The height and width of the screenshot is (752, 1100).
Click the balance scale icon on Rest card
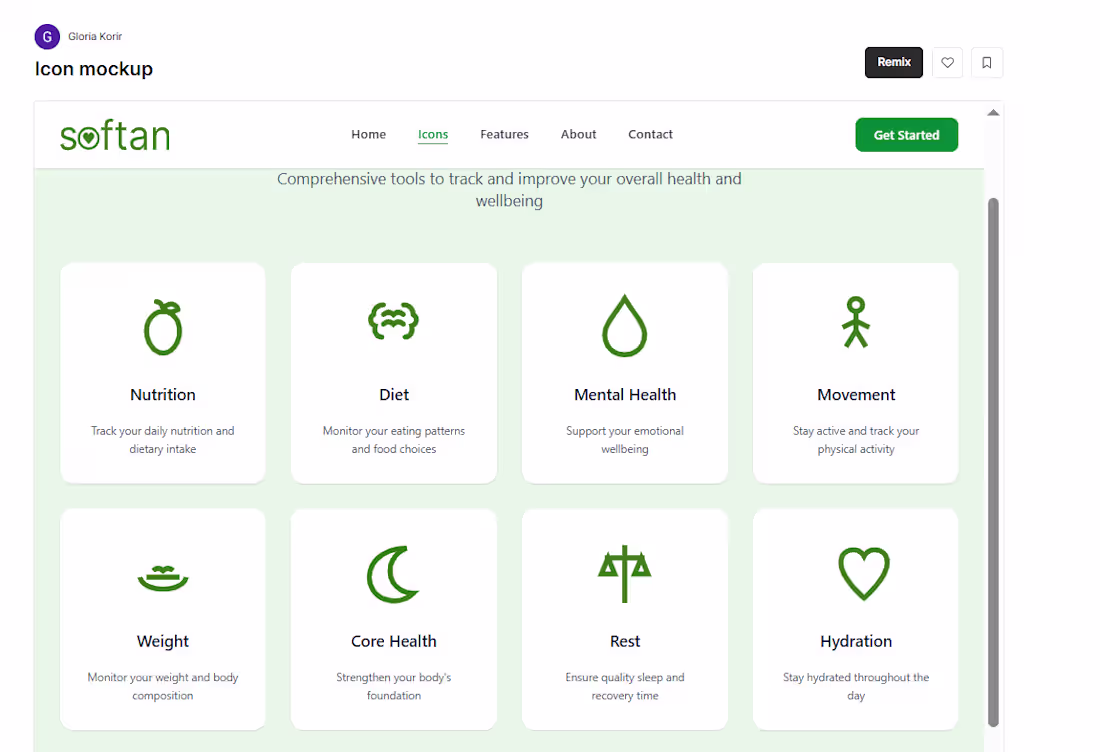click(624, 574)
